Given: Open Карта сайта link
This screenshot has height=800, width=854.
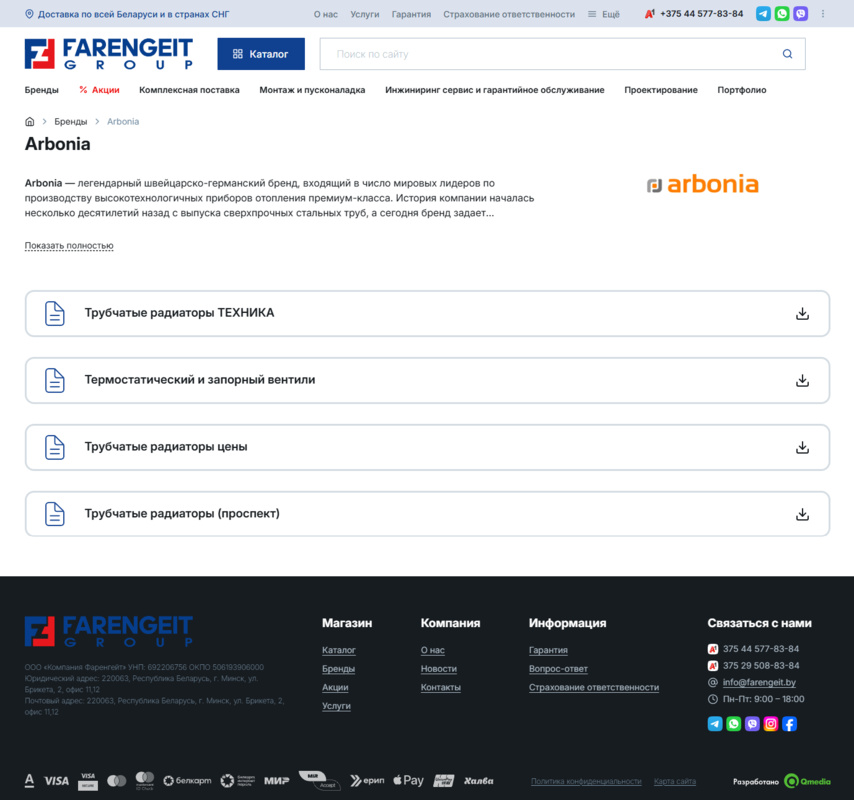Looking at the screenshot, I should tap(674, 781).
